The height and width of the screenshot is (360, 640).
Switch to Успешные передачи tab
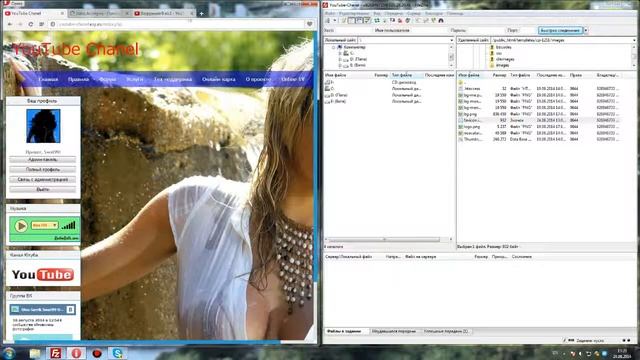(x=446, y=331)
